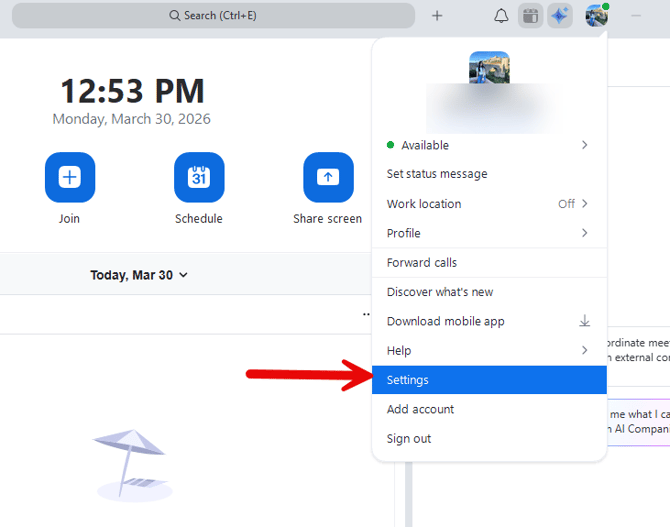670x527 pixels.
Task: Click the Share screen icon
Action: [x=328, y=177]
